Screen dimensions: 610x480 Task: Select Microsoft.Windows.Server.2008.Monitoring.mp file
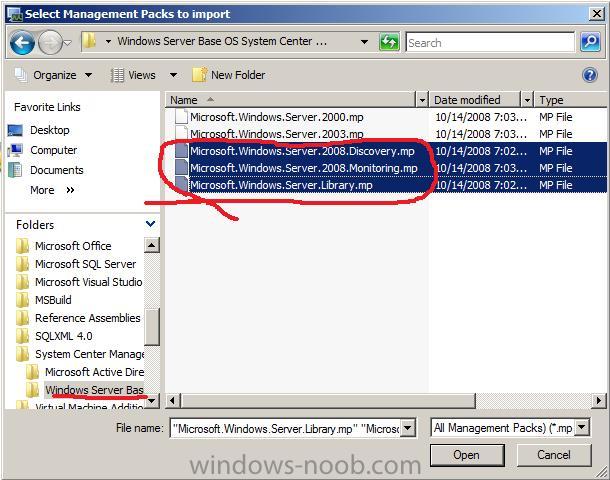304,168
